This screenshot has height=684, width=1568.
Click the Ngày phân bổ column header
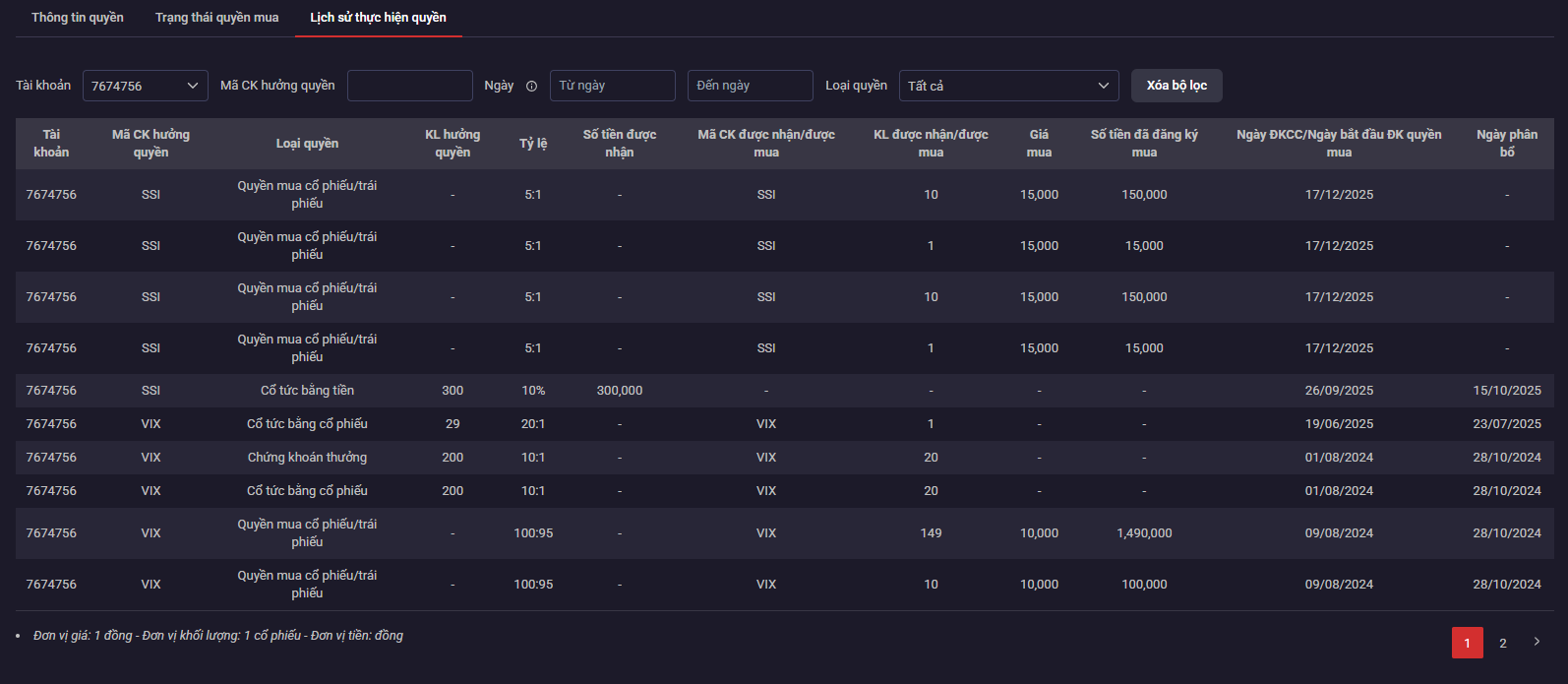coord(1507,144)
